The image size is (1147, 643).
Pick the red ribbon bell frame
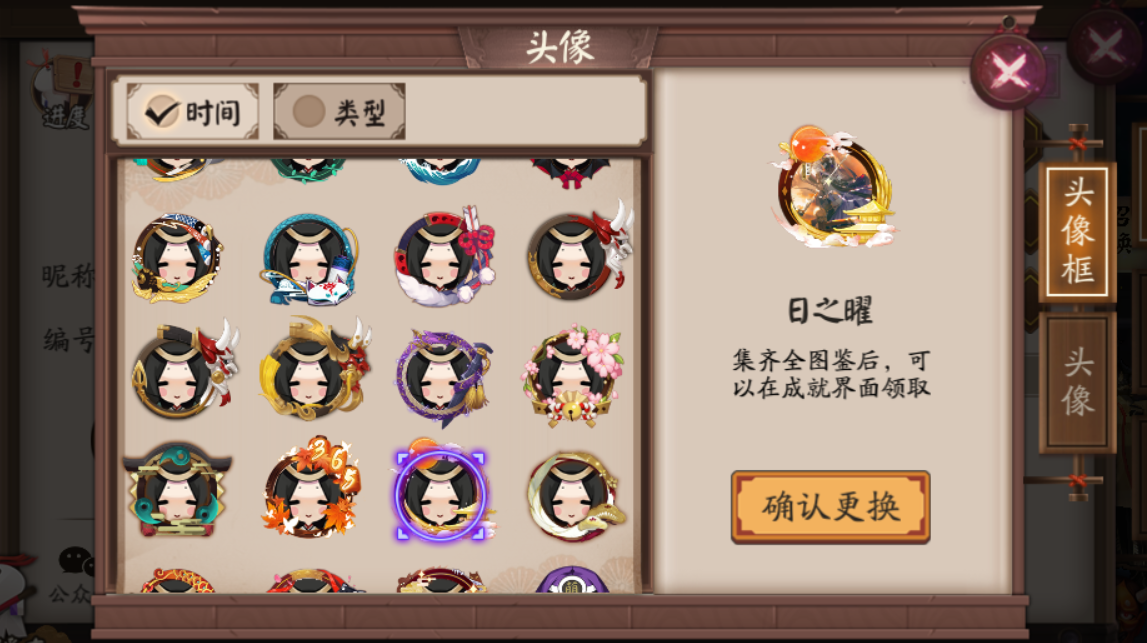point(444,256)
